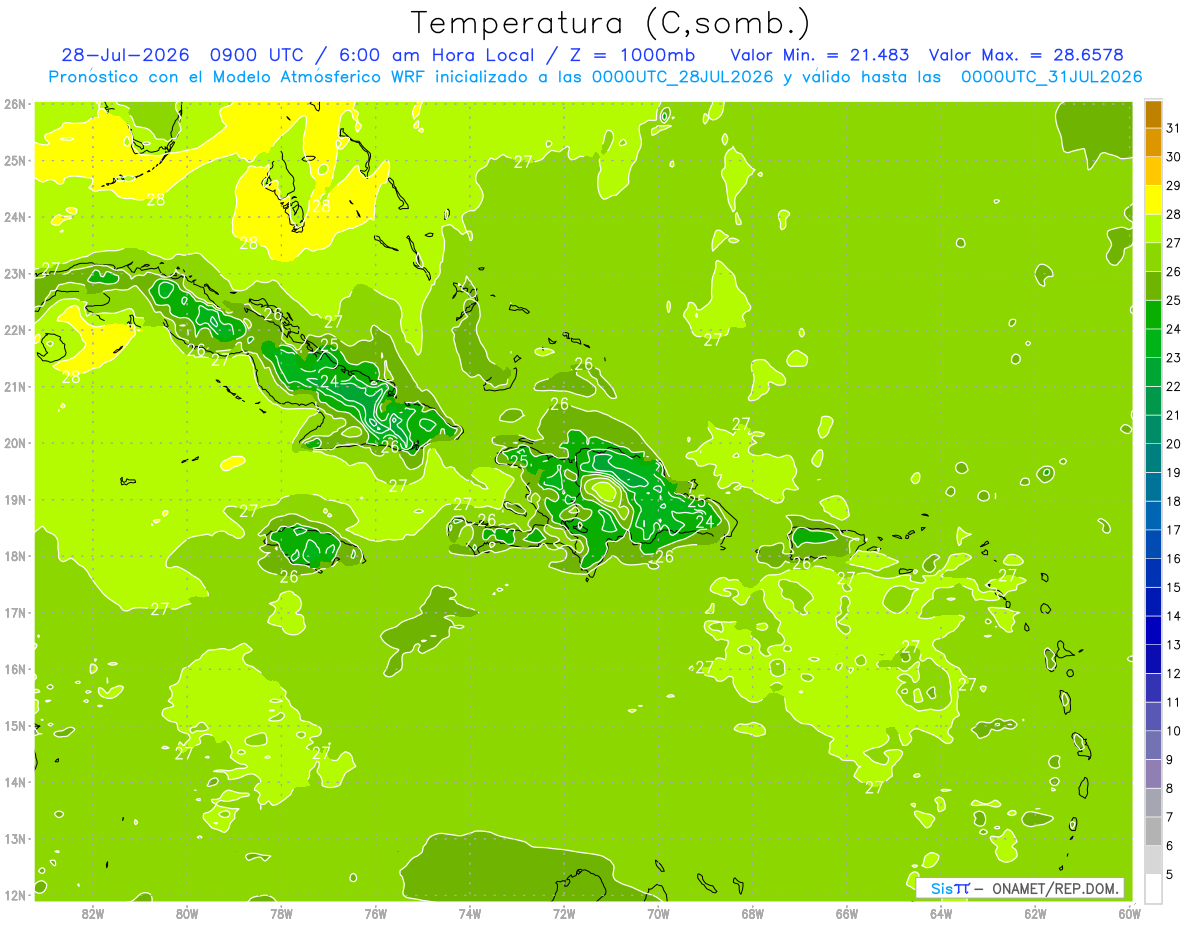Click the 'SisTT - ONAMET/REP.DOM.' credit label
Viewport: 1200px width, 927px height.
[x=1020, y=888]
